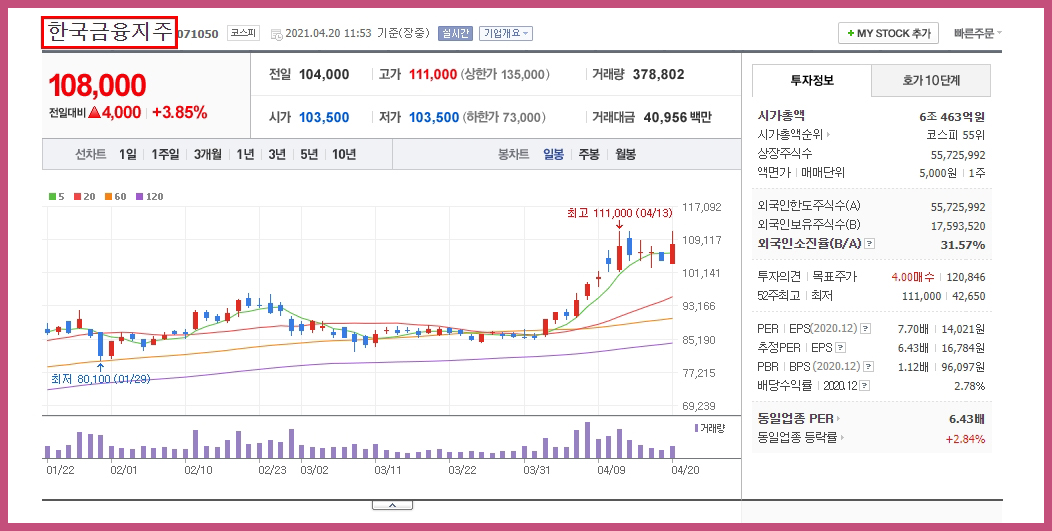Click the target price 120,846
This screenshot has height=531, width=1052.
965,277
